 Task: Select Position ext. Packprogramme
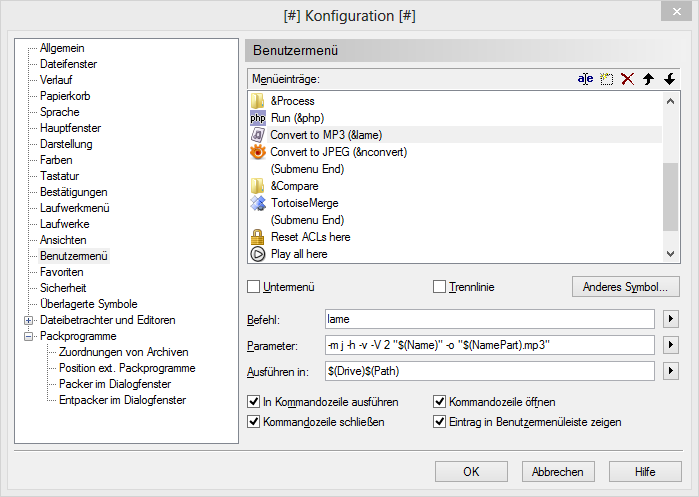(x=127, y=368)
